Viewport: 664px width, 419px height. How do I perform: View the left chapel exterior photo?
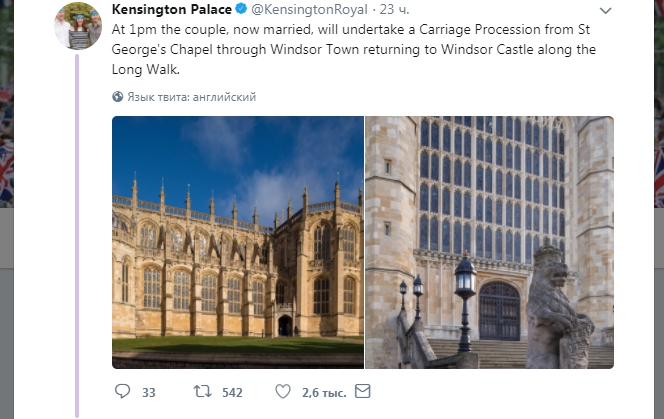click(x=238, y=242)
